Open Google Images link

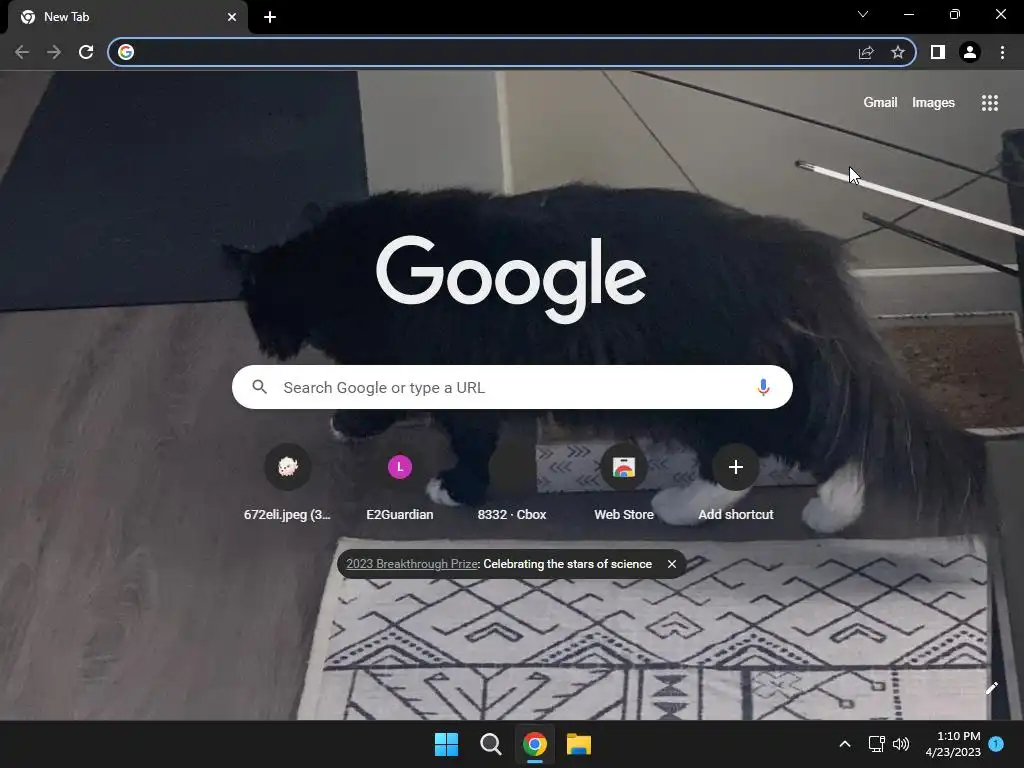coord(933,103)
